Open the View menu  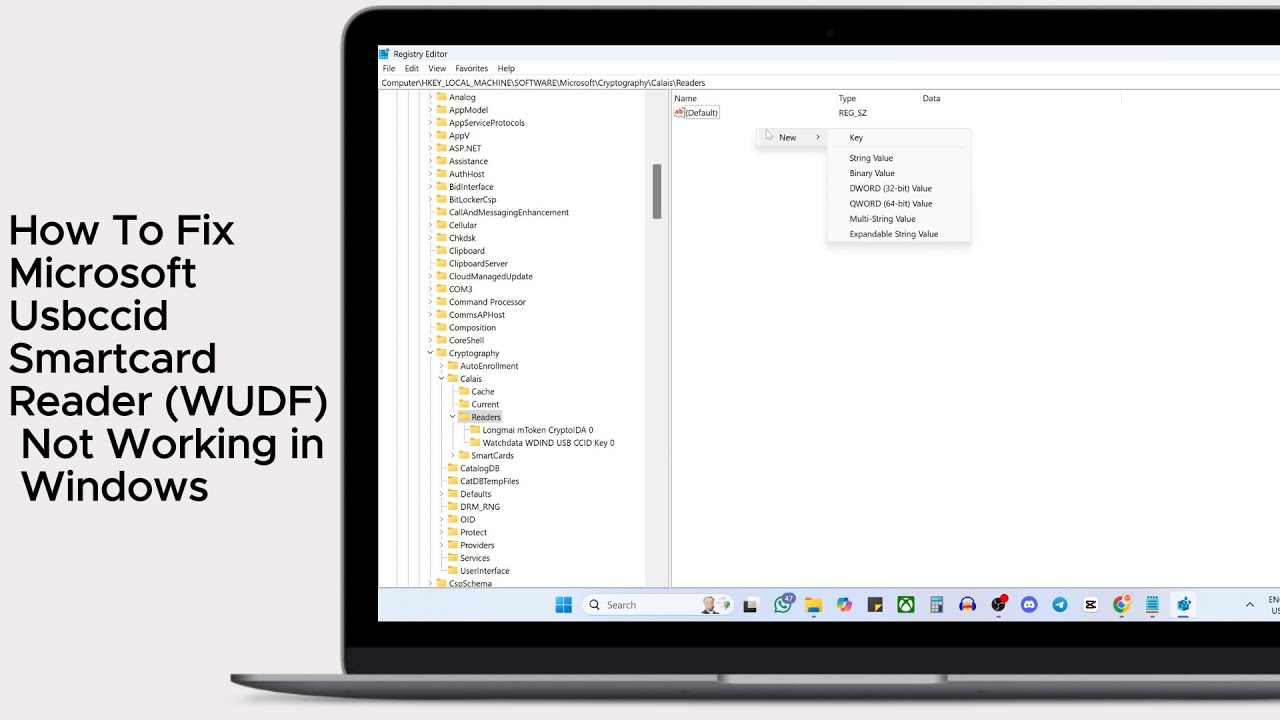tap(437, 69)
